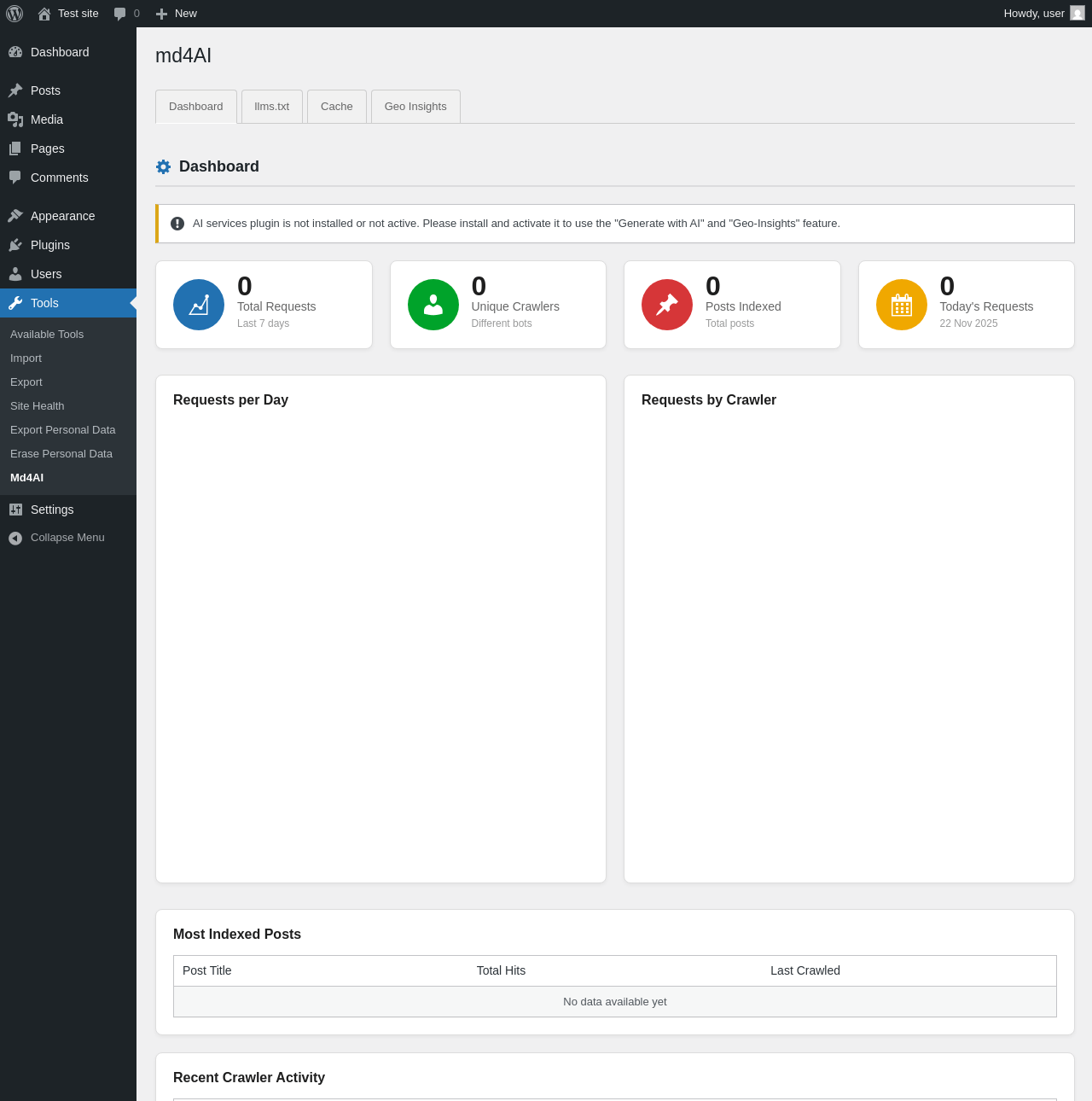This screenshot has height=1101, width=1092.
Task: Open the comments bubble in admin bar
Action: tap(120, 14)
